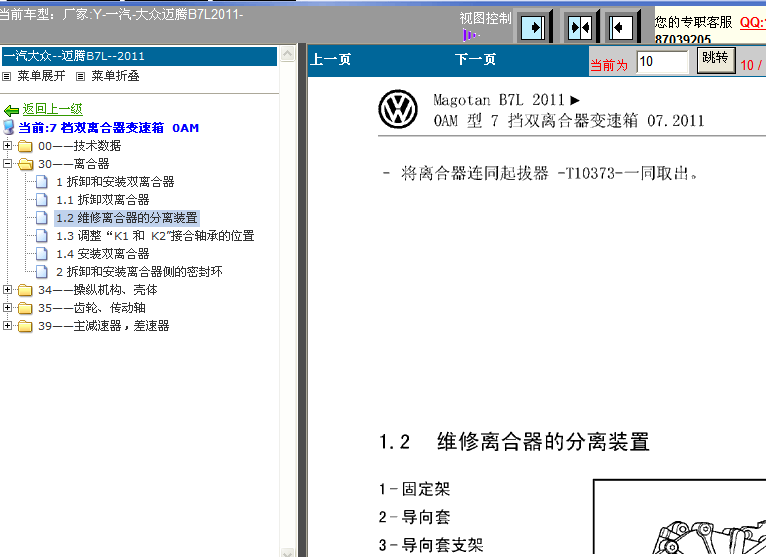Viewport: 766px width, 557px height.
Task: Click the 34——操纵机构、壳体 folder icon
Action: (x=25, y=290)
